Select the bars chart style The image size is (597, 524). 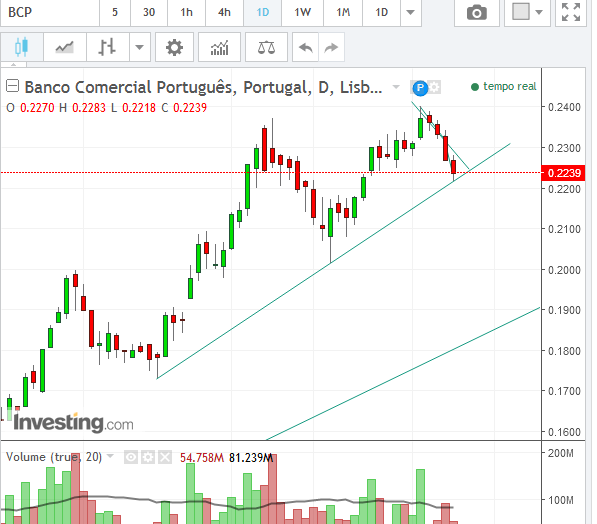click(x=108, y=47)
